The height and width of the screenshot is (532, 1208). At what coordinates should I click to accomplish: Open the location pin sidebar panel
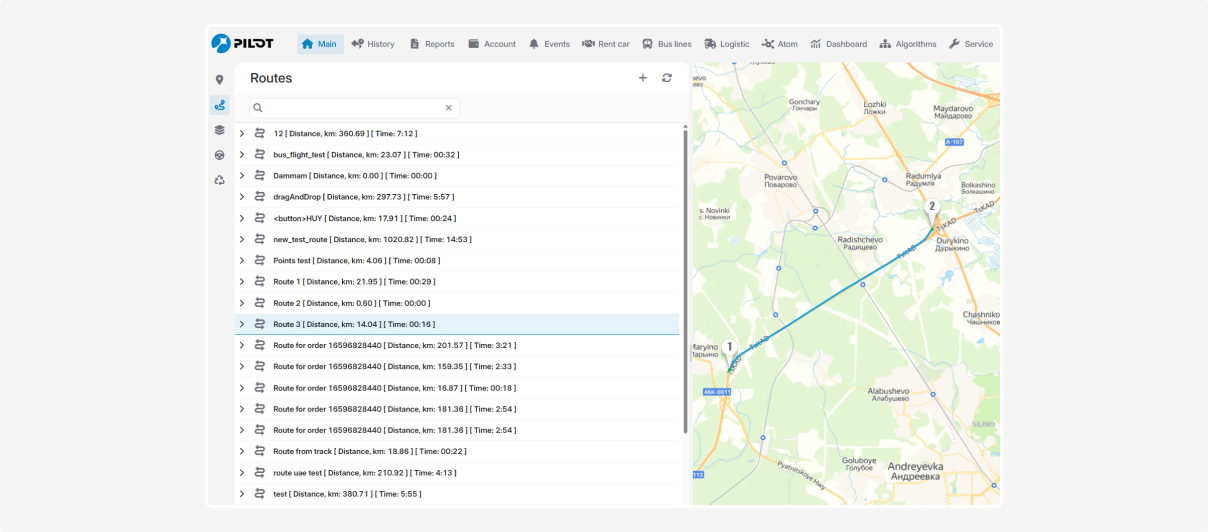219,80
